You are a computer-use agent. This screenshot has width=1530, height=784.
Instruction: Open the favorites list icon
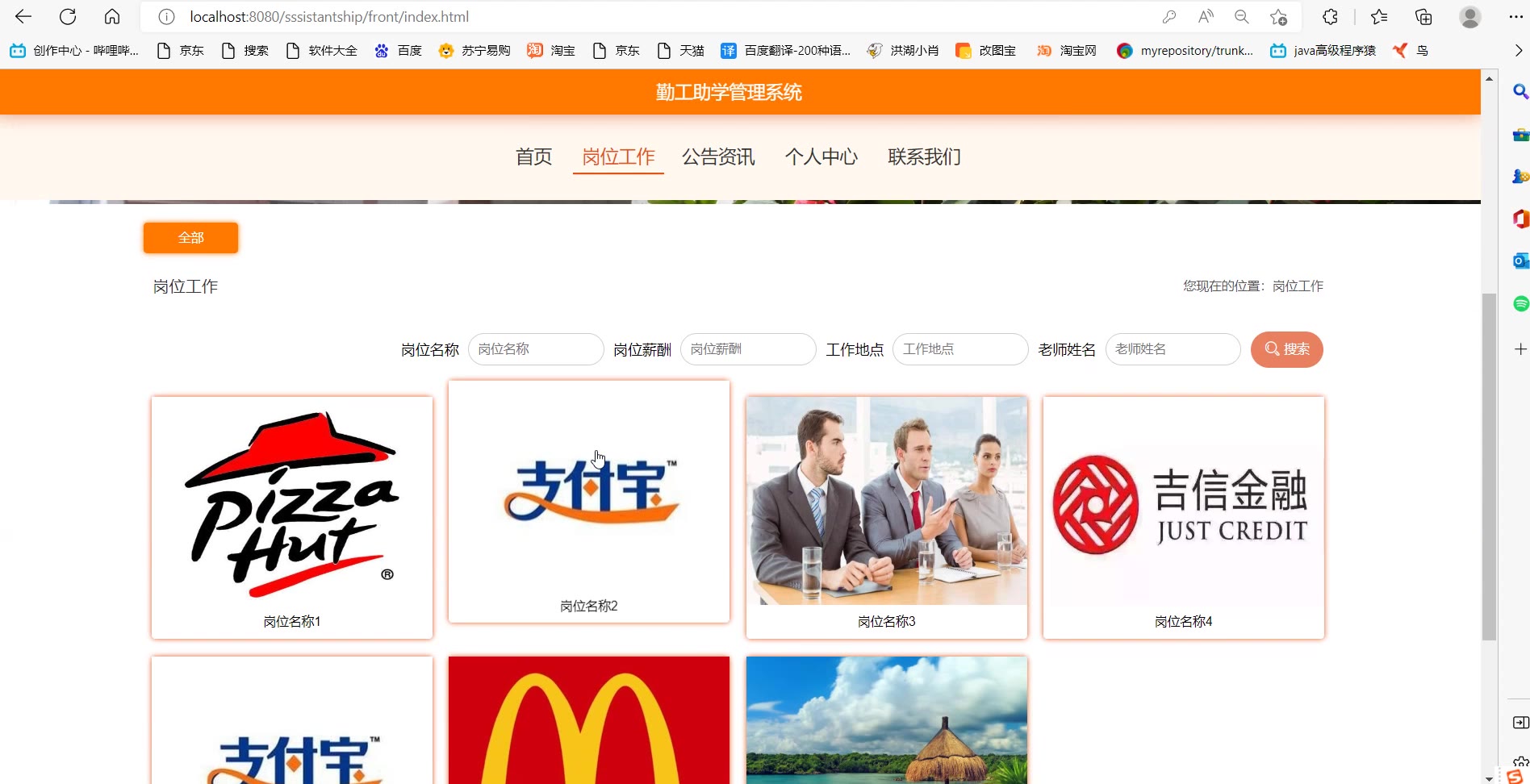(x=1379, y=17)
